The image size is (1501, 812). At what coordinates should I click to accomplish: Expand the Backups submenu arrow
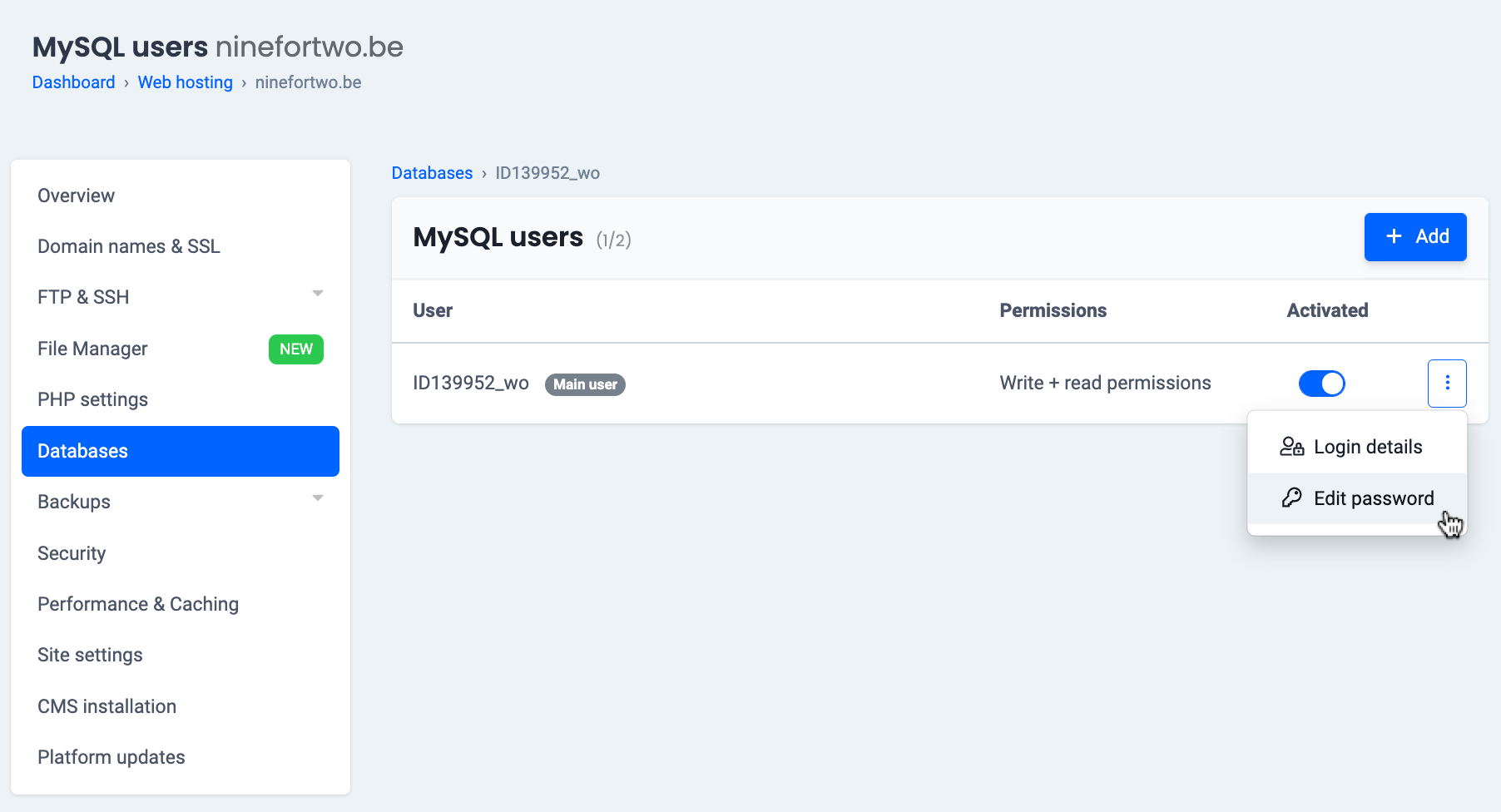click(x=318, y=498)
